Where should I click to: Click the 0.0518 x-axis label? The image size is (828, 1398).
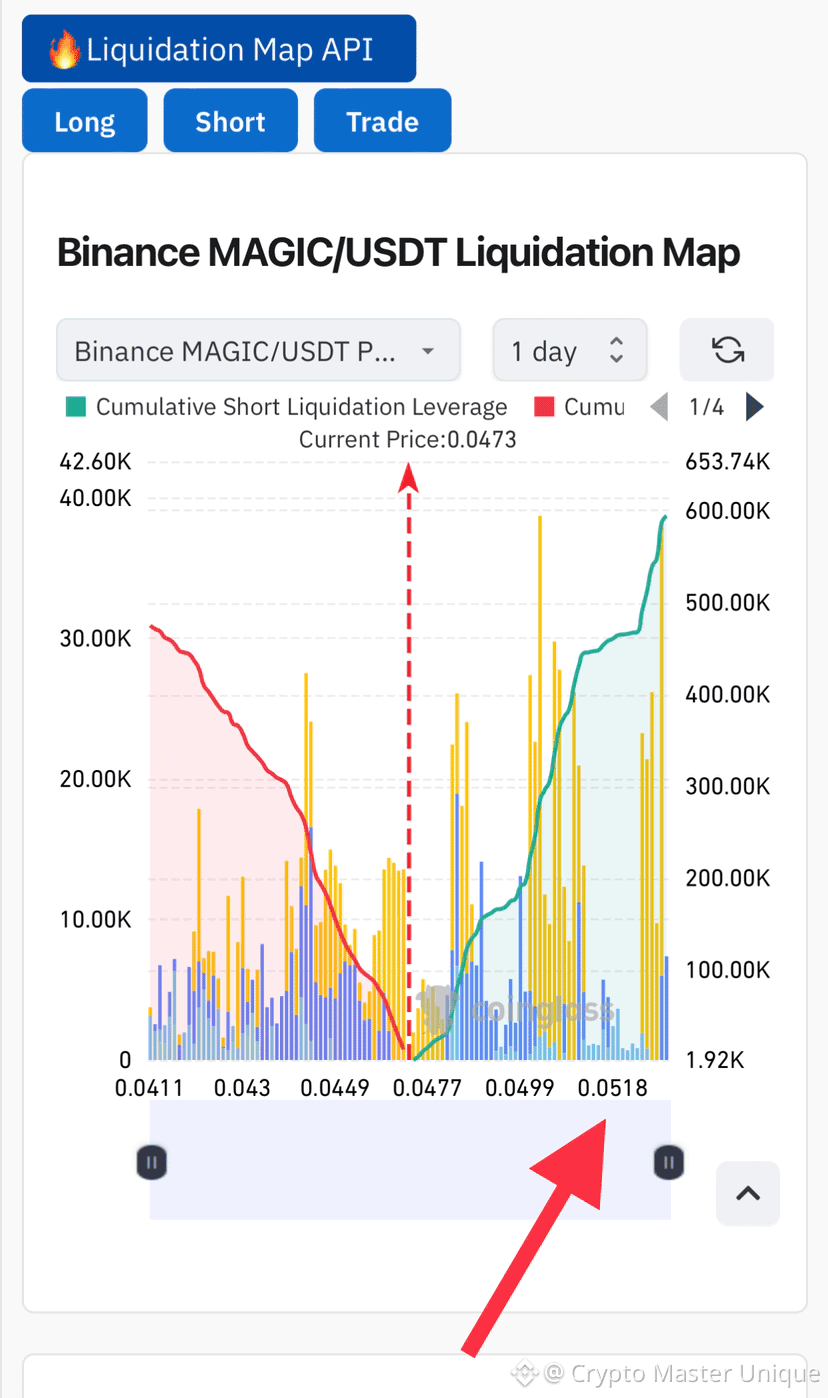pos(613,1088)
